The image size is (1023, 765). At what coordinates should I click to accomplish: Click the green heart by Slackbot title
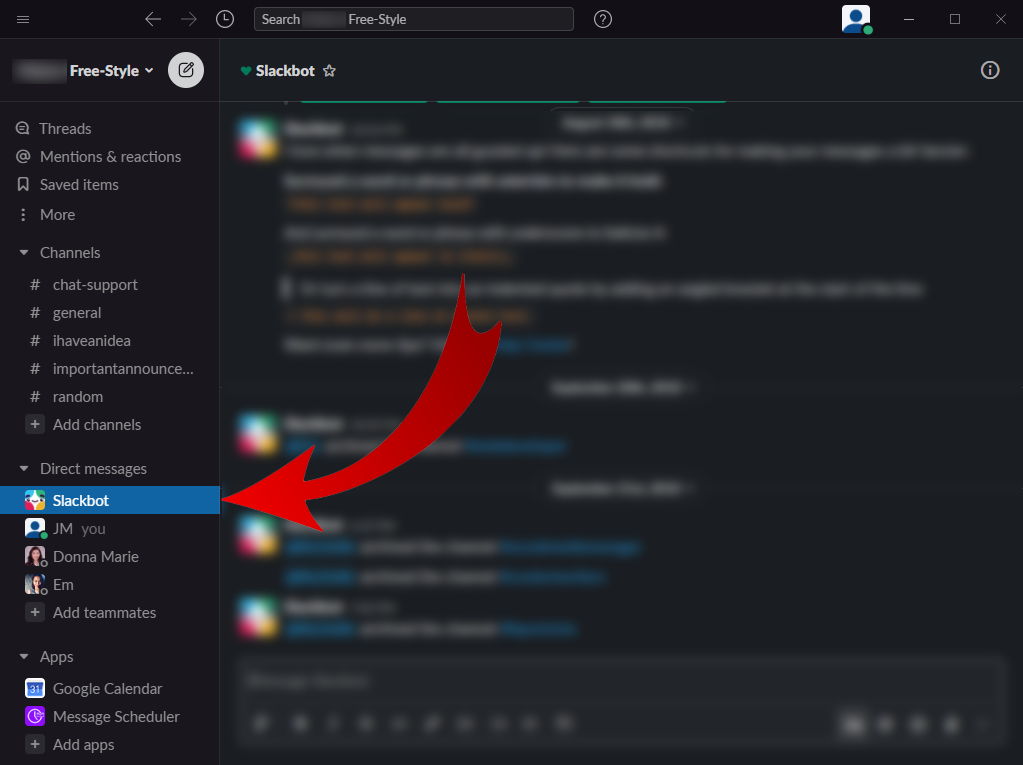point(246,71)
